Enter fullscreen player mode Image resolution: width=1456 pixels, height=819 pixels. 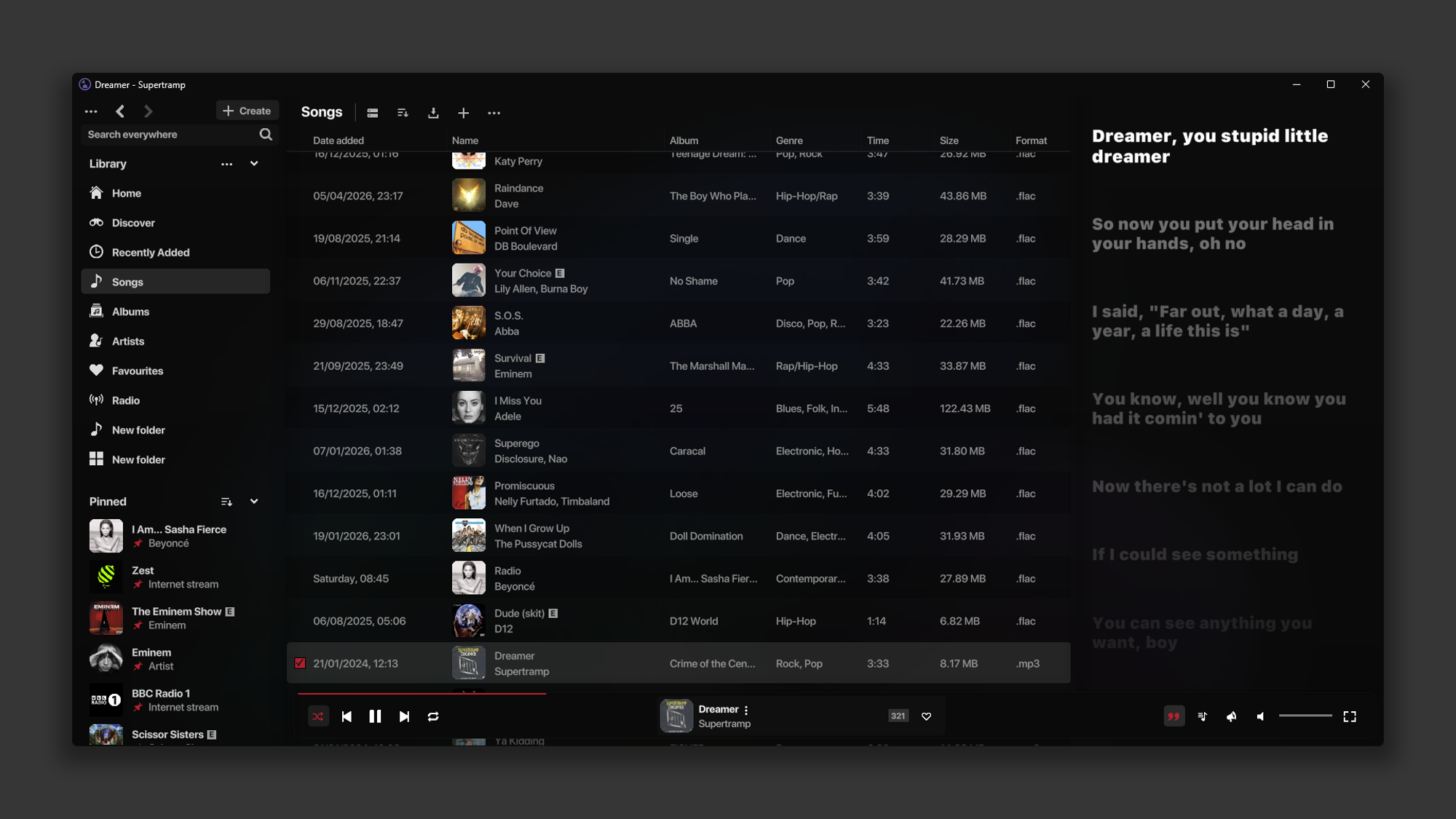point(1349,716)
